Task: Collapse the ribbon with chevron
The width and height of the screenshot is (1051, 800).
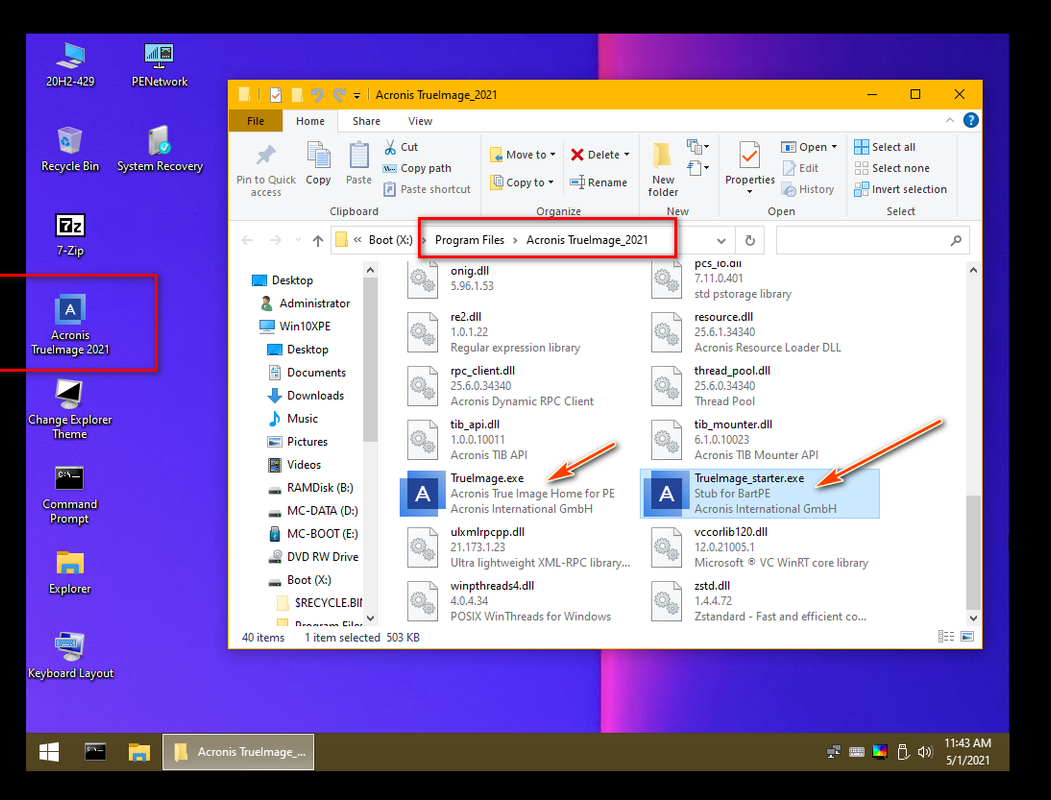Action: (x=950, y=121)
